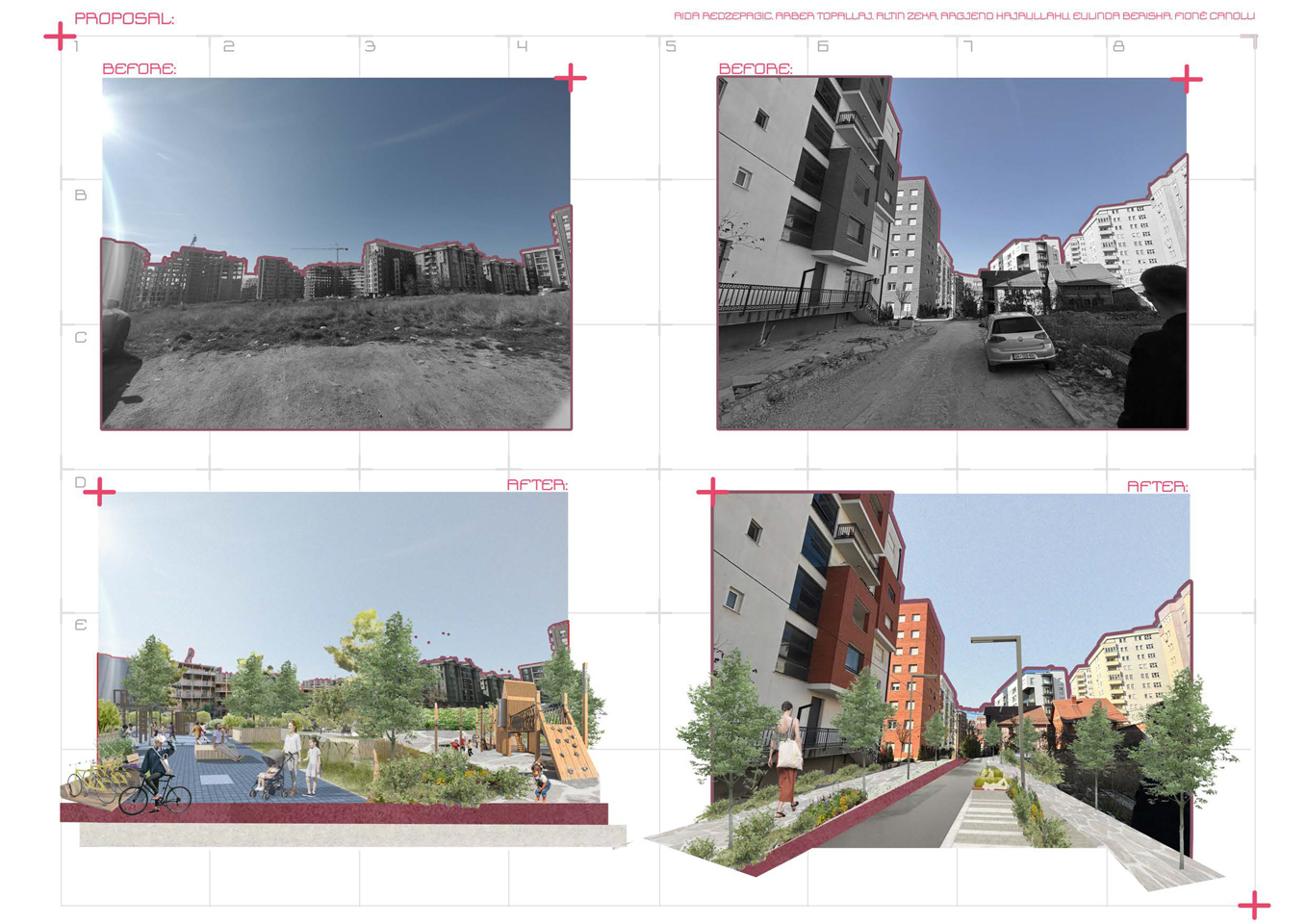
Task: Select plus marker at right after-image's top-left corner
Action: [712, 492]
